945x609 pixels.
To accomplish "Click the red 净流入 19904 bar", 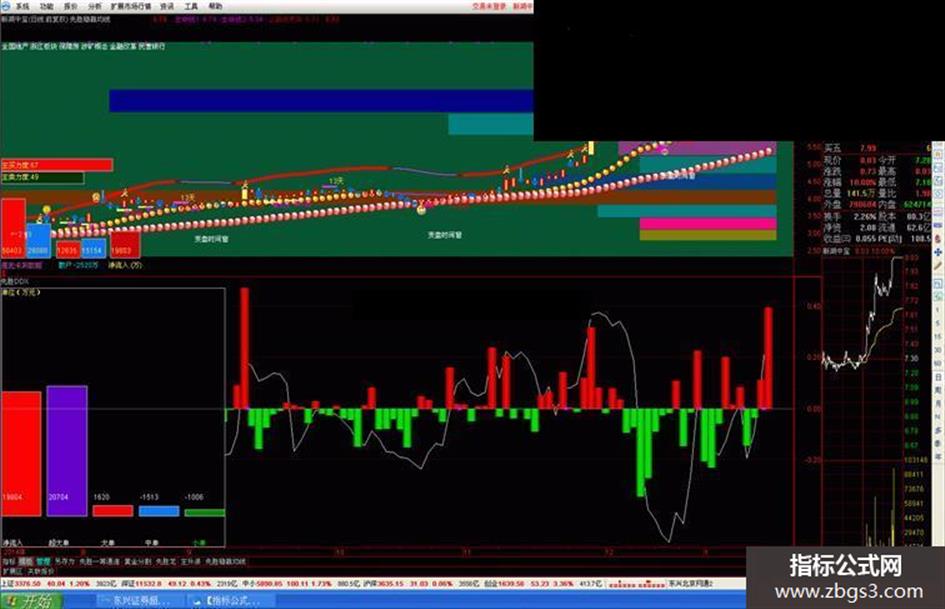I will click(21, 453).
